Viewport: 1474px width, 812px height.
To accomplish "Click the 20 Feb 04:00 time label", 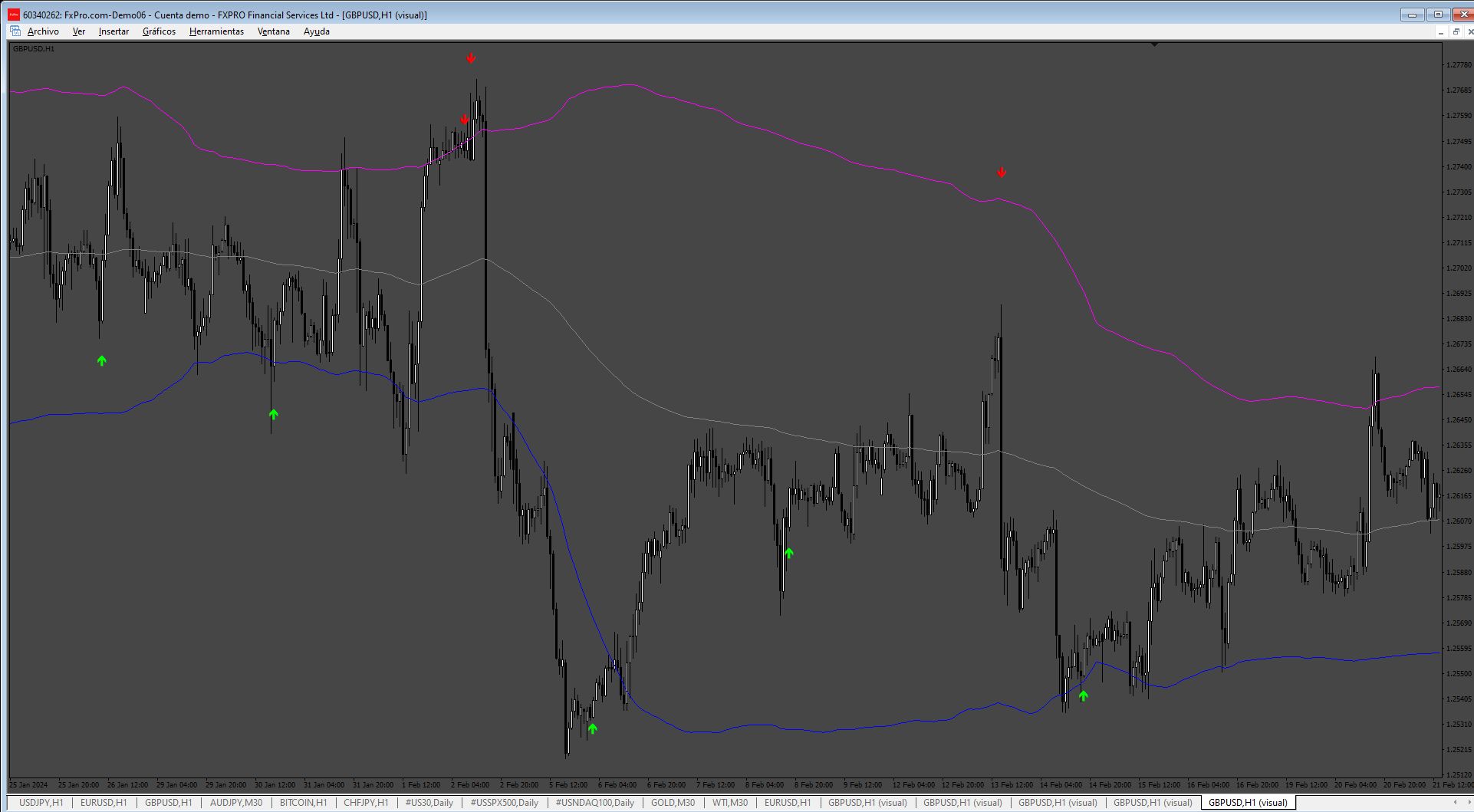I will coord(1355,785).
